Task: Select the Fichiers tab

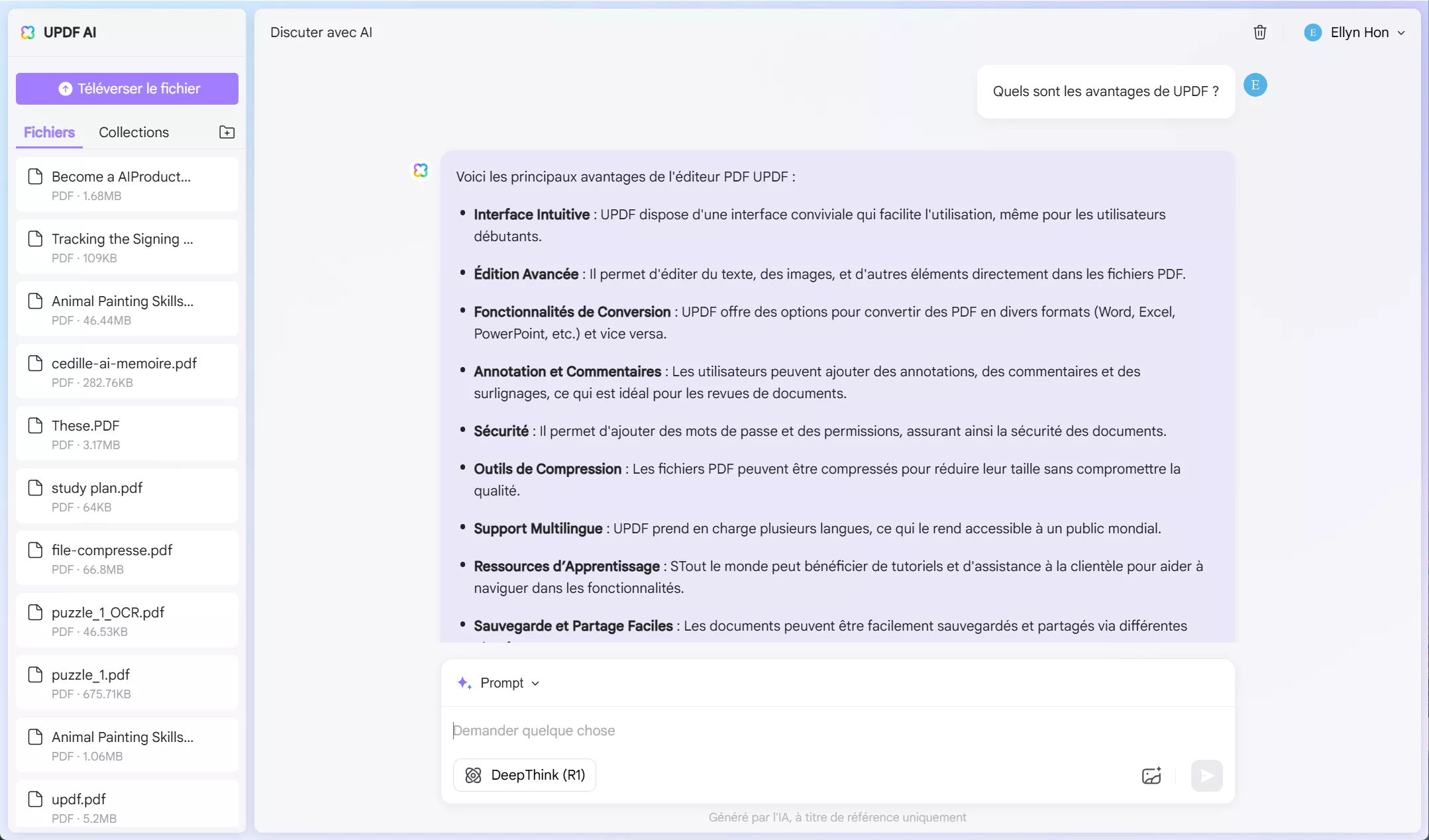Action: [49, 132]
